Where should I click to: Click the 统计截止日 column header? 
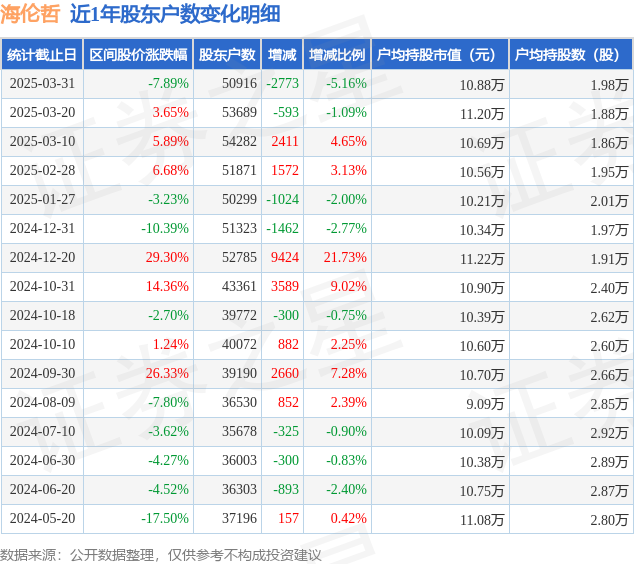click(42, 55)
